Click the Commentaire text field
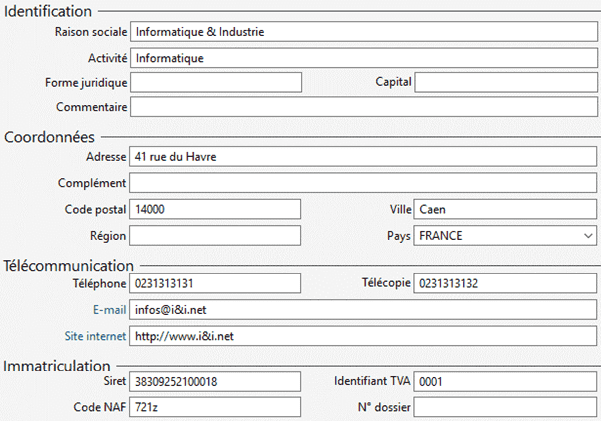This screenshot has width=601, height=421. pos(363,107)
